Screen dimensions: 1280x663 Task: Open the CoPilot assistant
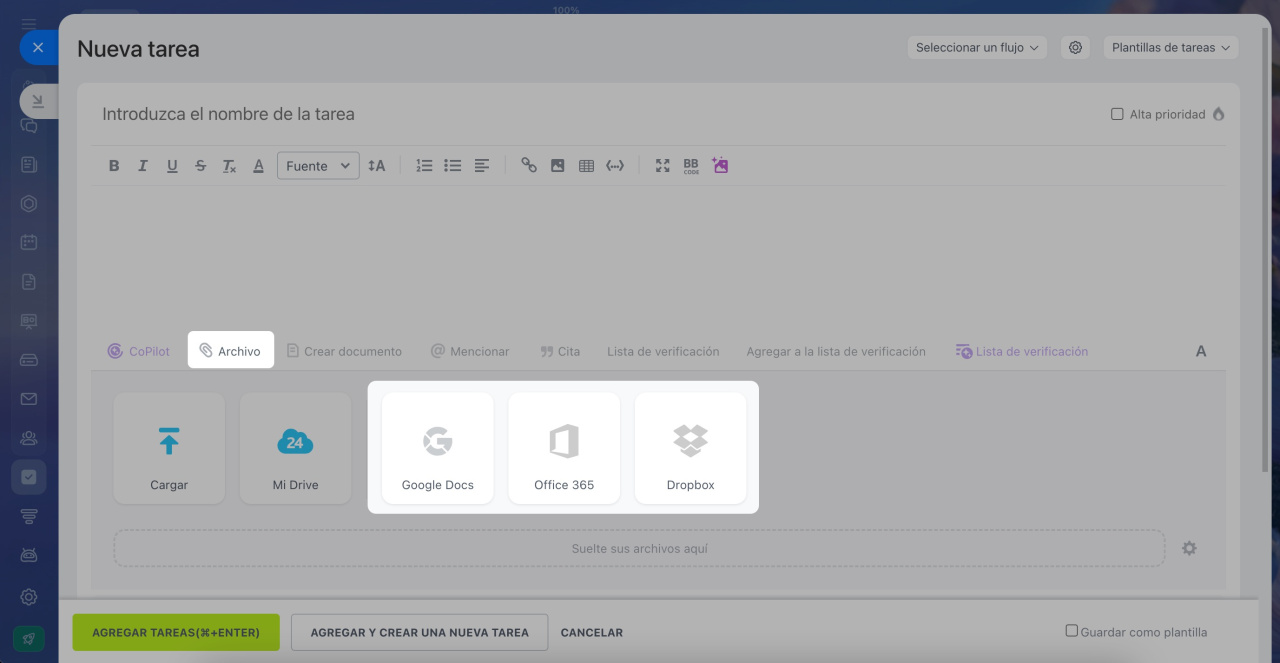click(139, 351)
